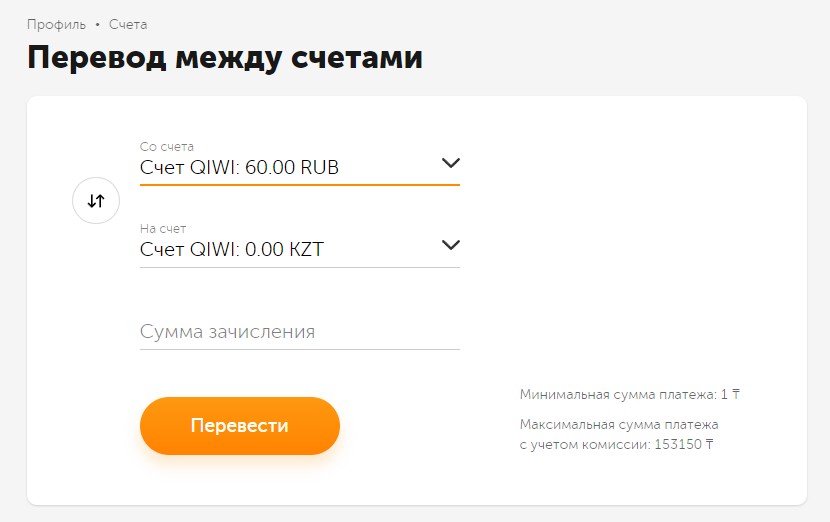
Task: Focus the "Сумма зачисления" input field
Action: (299, 332)
